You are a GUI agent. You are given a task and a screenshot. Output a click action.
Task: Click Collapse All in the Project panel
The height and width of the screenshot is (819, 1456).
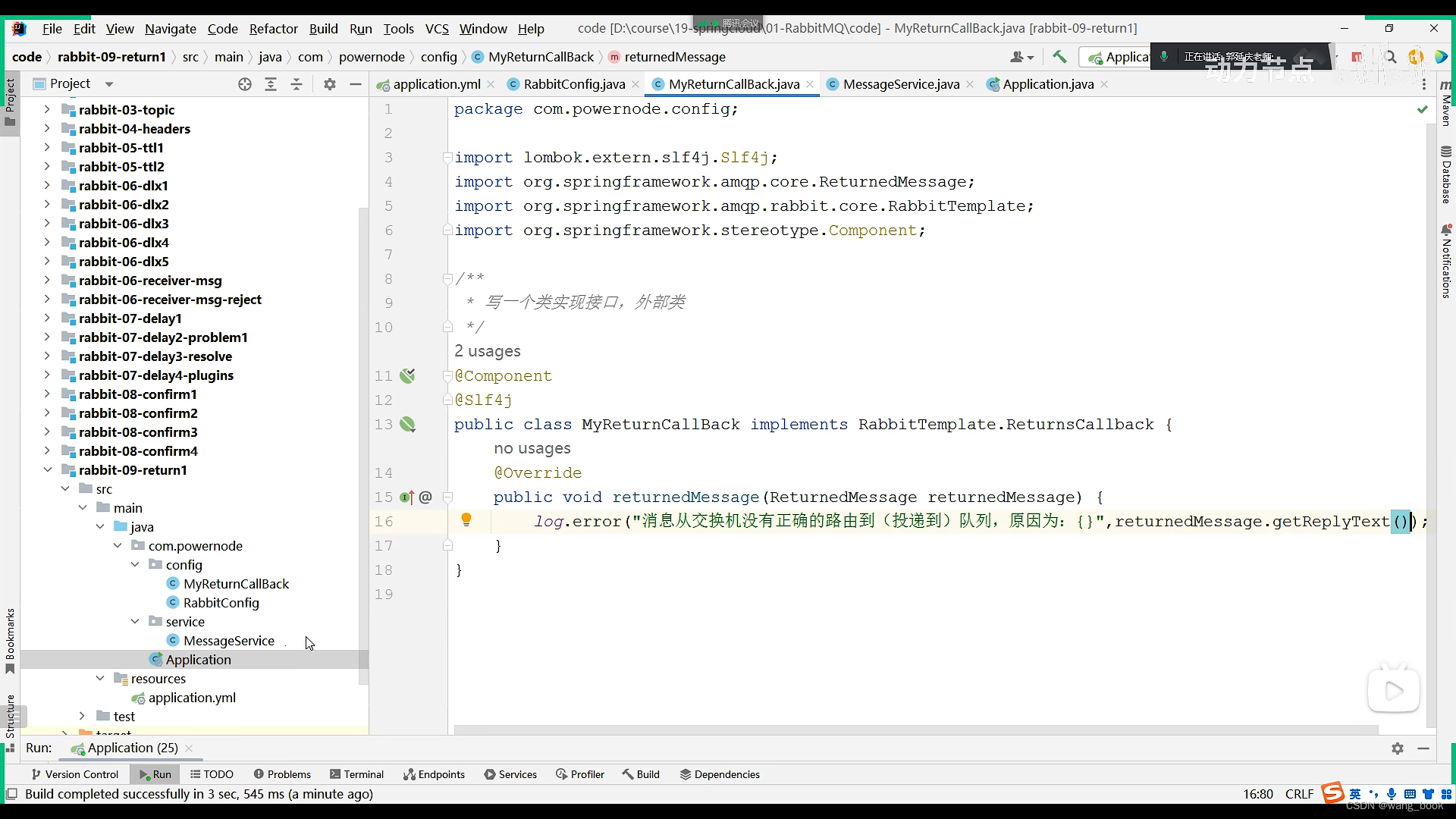297,84
